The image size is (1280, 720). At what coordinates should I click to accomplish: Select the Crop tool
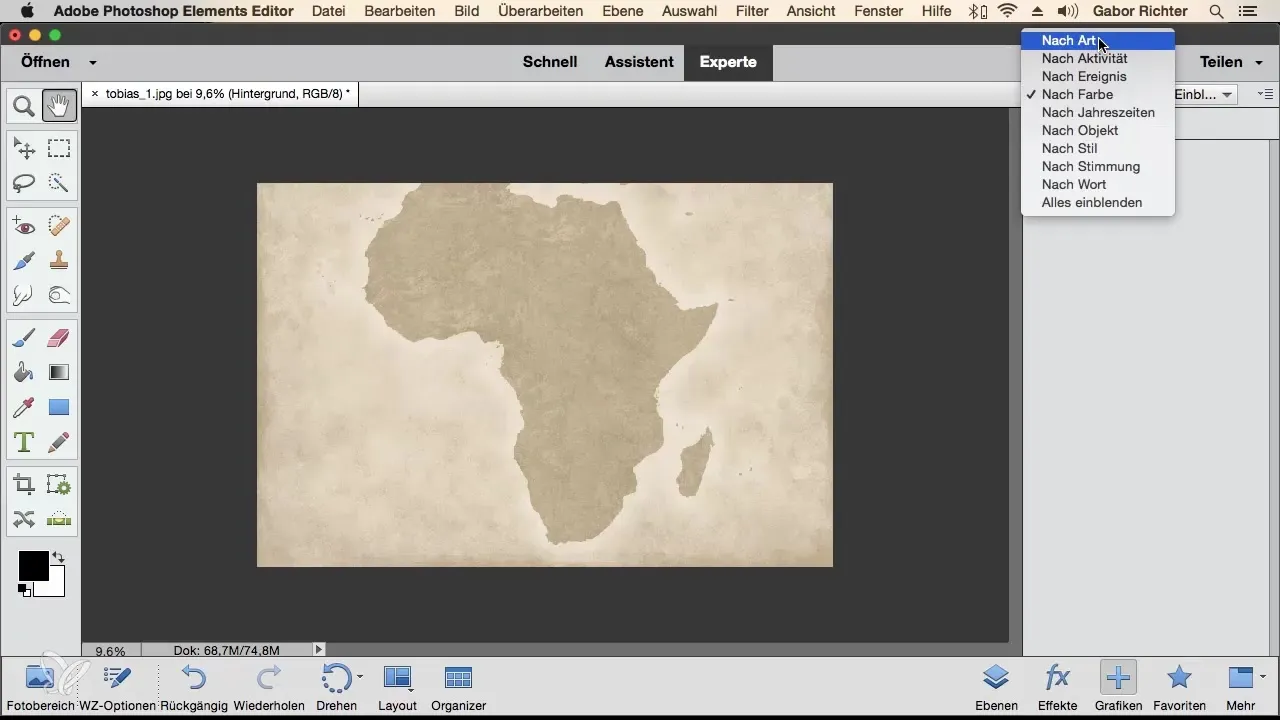[24, 485]
